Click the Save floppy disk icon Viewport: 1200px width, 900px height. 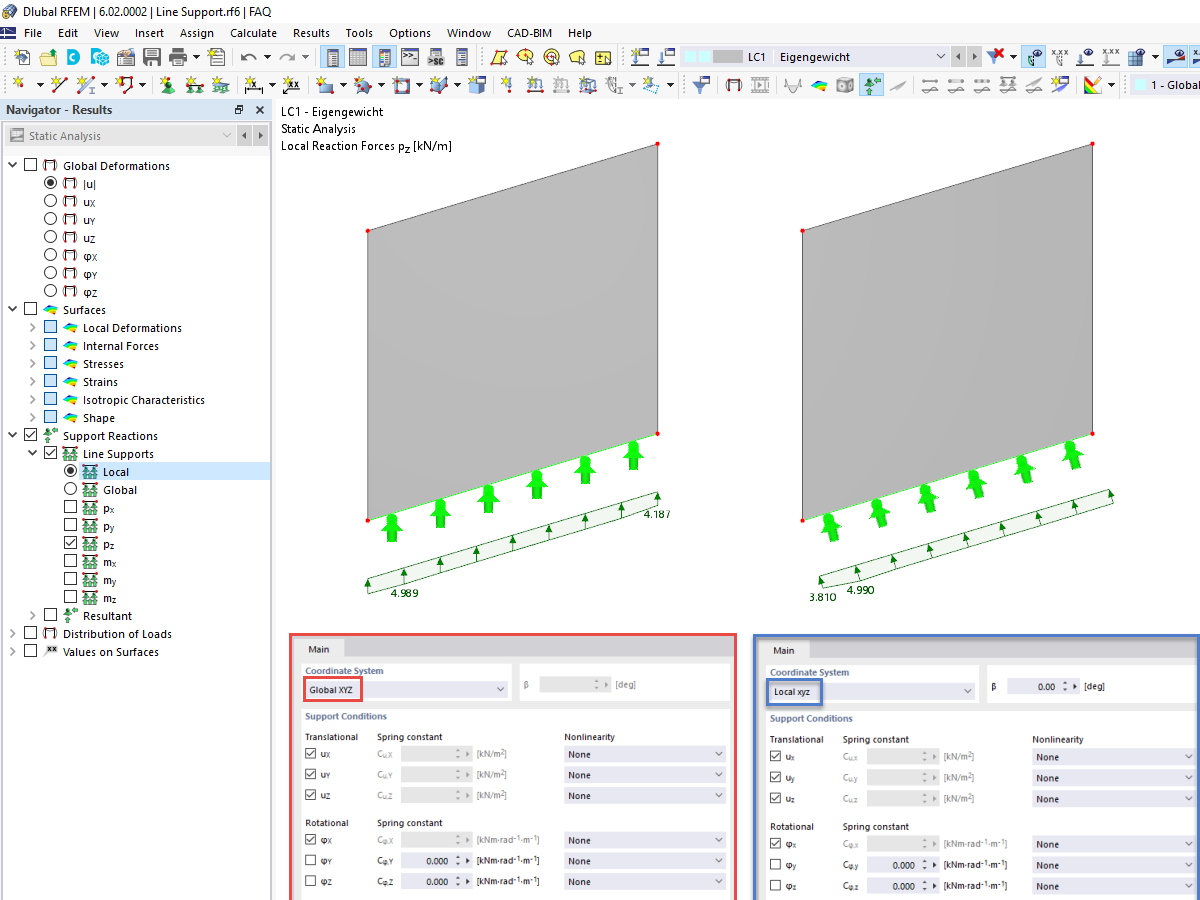(x=152, y=57)
